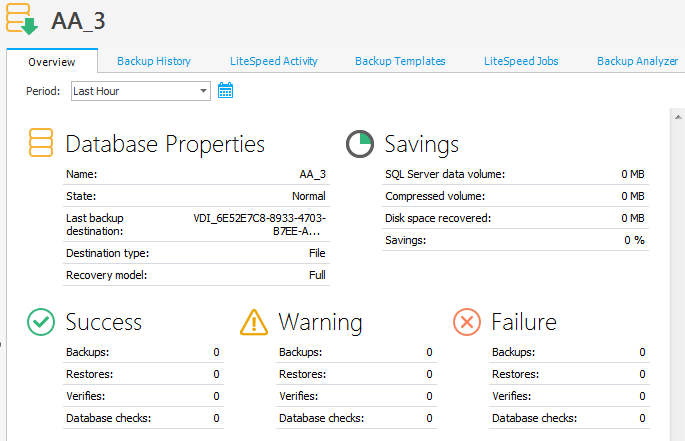Select the Last Hour period combo box
This screenshot has width=685, height=441.
point(134,91)
